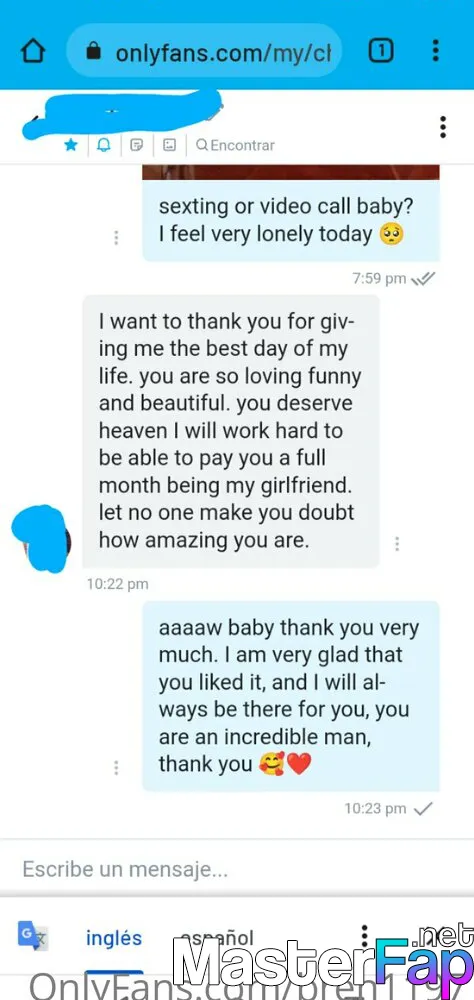Screen dimensions: 474x1000
Task: Open options beside the aaaaw baby reply
Action: click(116, 767)
